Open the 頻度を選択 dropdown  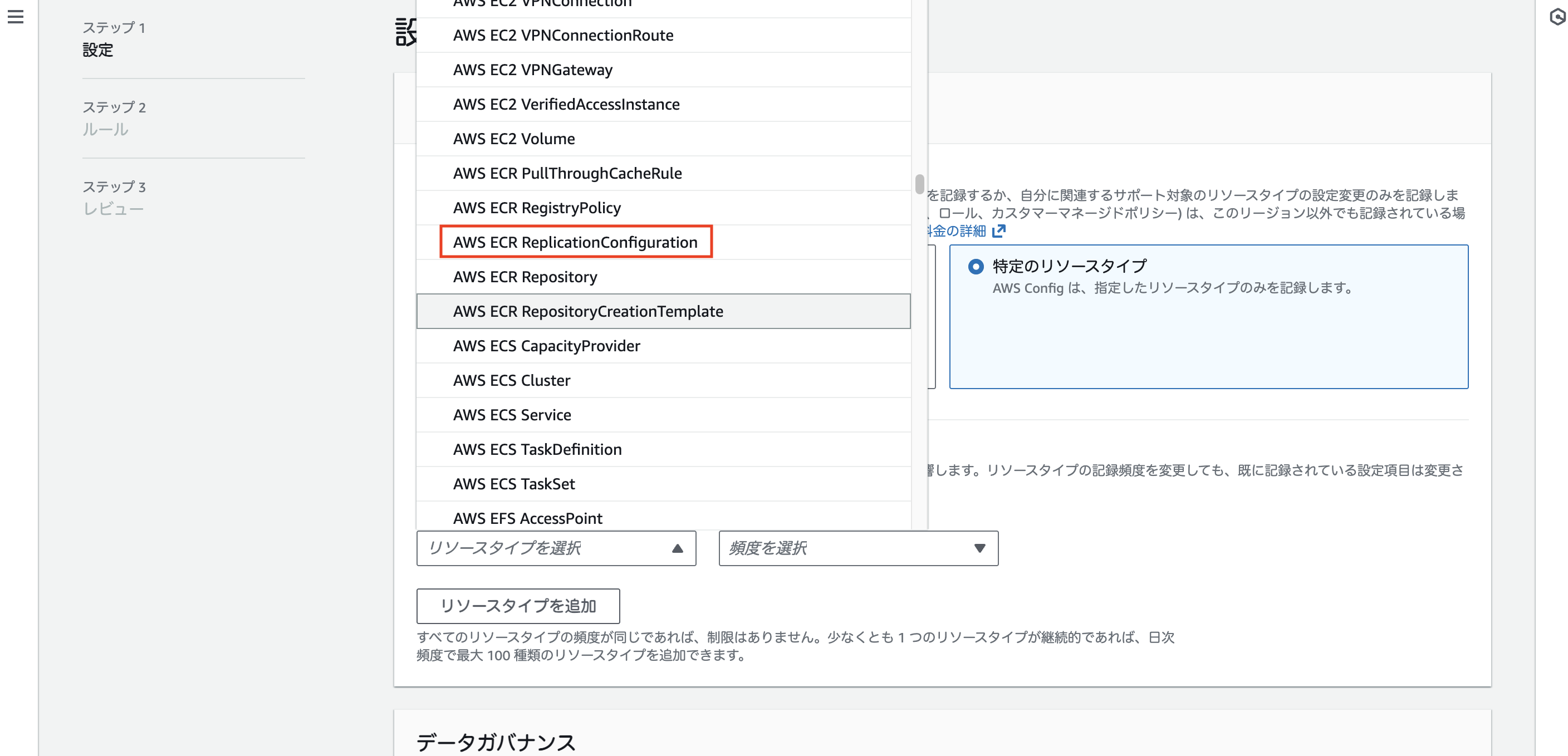(x=857, y=548)
